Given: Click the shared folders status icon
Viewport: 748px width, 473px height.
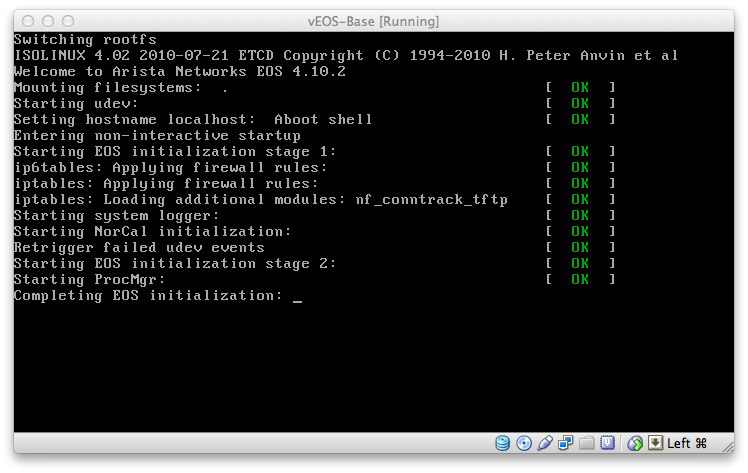Looking at the screenshot, I should [587, 443].
